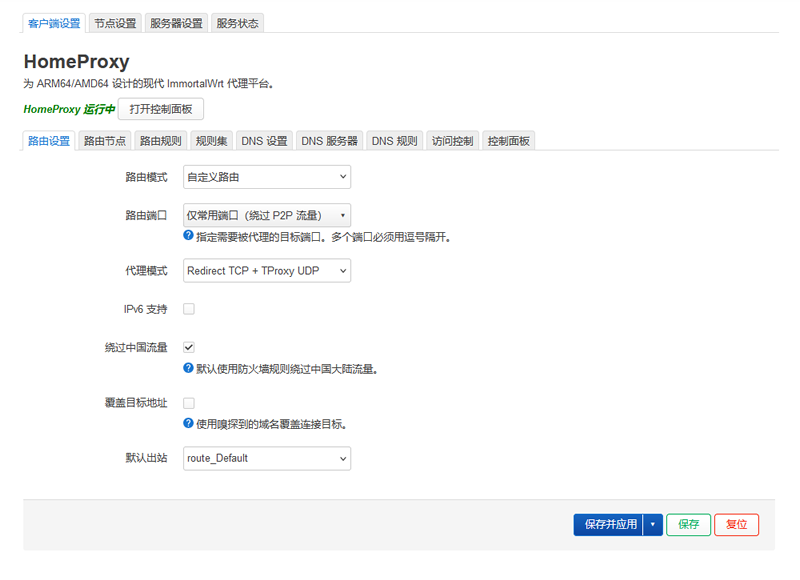The height and width of the screenshot is (580, 800).
Task: Click the 打开控制面板 button
Action: point(160,109)
